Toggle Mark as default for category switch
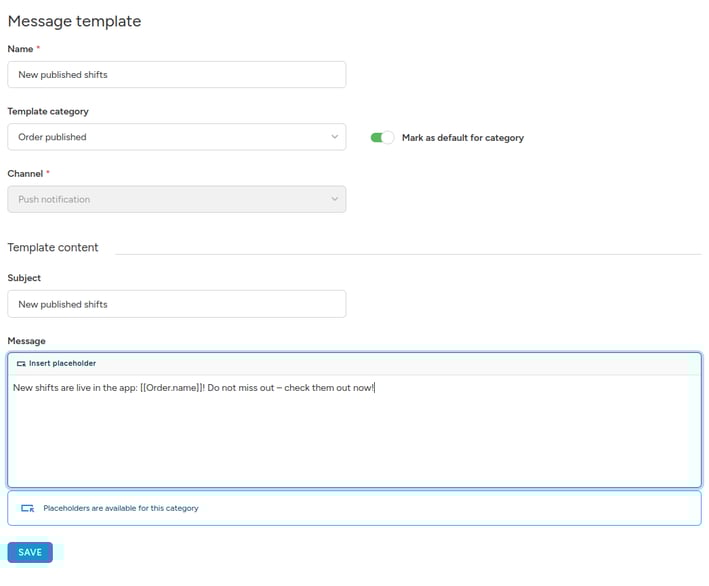This screenshot has width=709, height=586. coord(382,138)
